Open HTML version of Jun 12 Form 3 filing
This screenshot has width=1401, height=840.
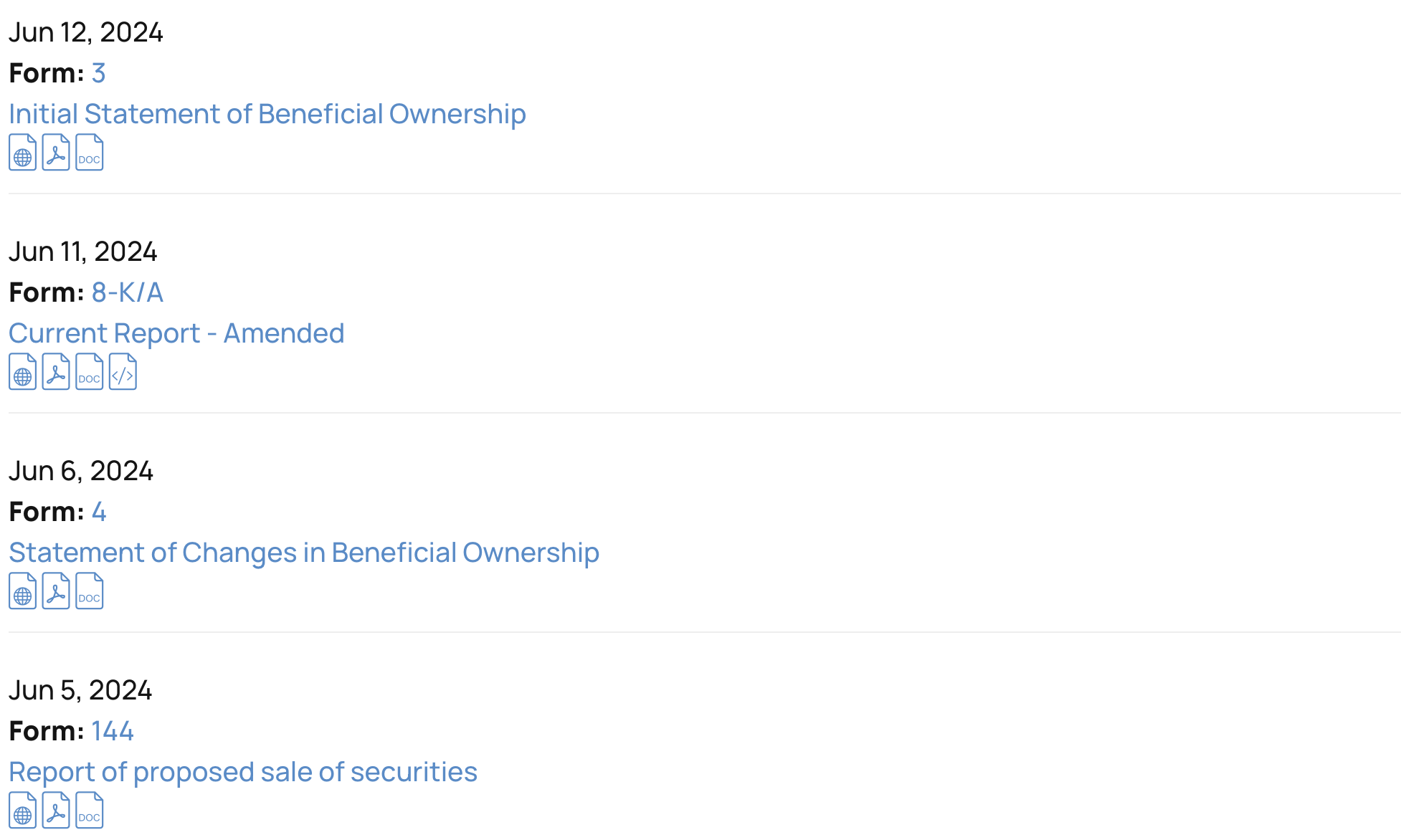(22, 153)
